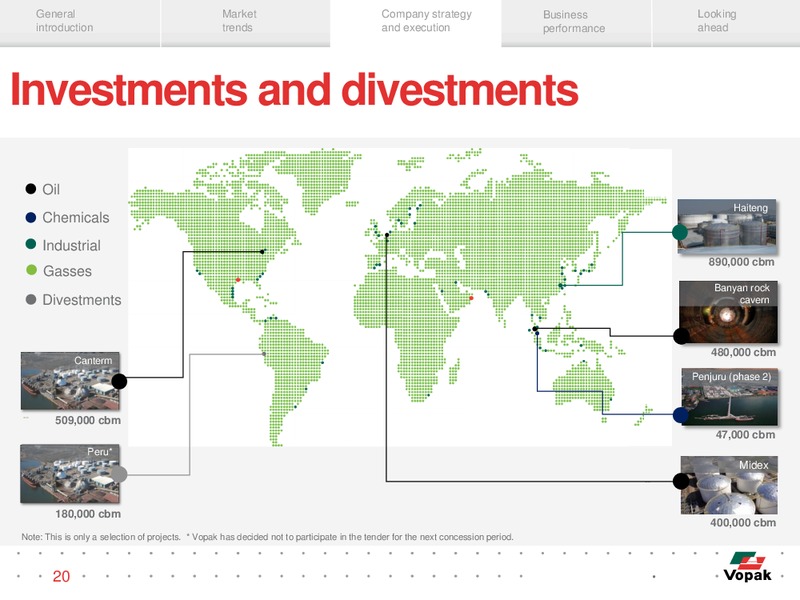Open the General introduction tab
This screenshot has width=800, height=600.
[80, 23]
